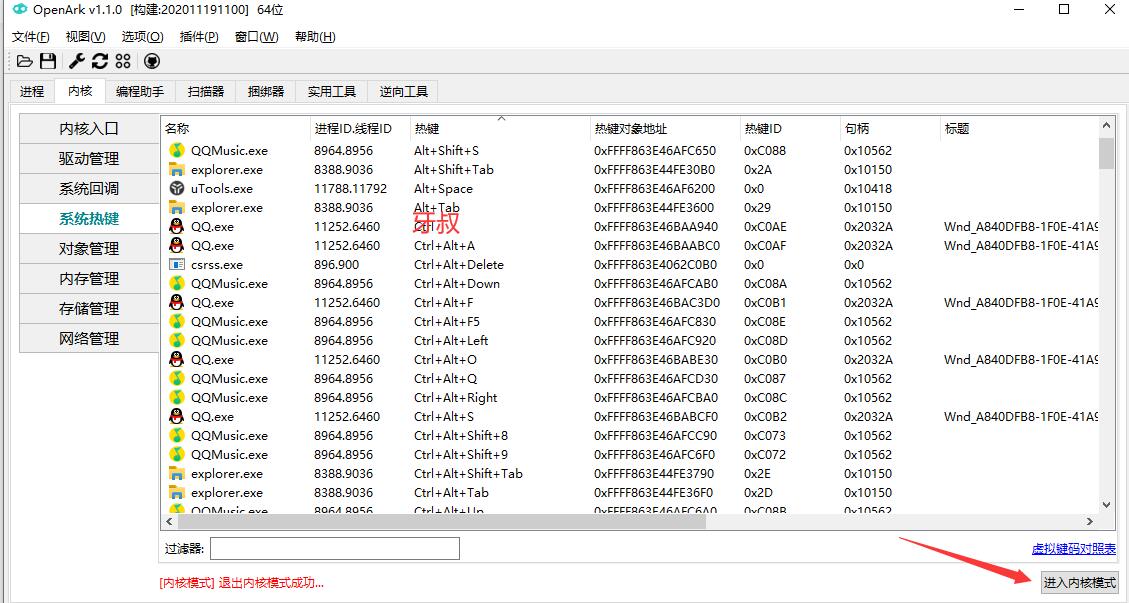Screen dimensions: 1129x603
Task: Click QQ penguin icon in the Ctrl+Alt+O row
Action: (x=176, y=359)
